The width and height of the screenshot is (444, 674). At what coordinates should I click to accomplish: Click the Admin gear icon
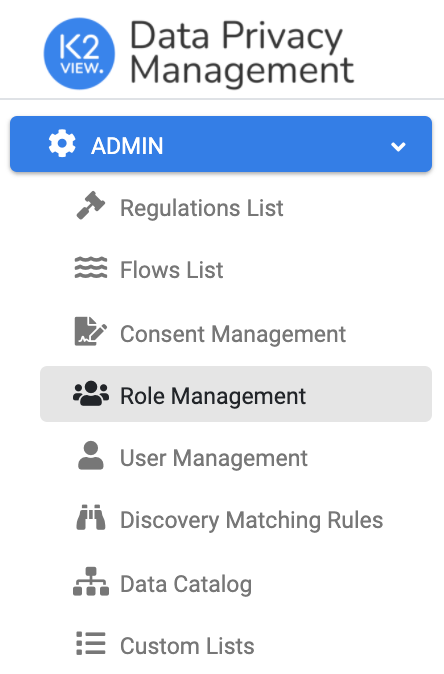pos(62,144)
